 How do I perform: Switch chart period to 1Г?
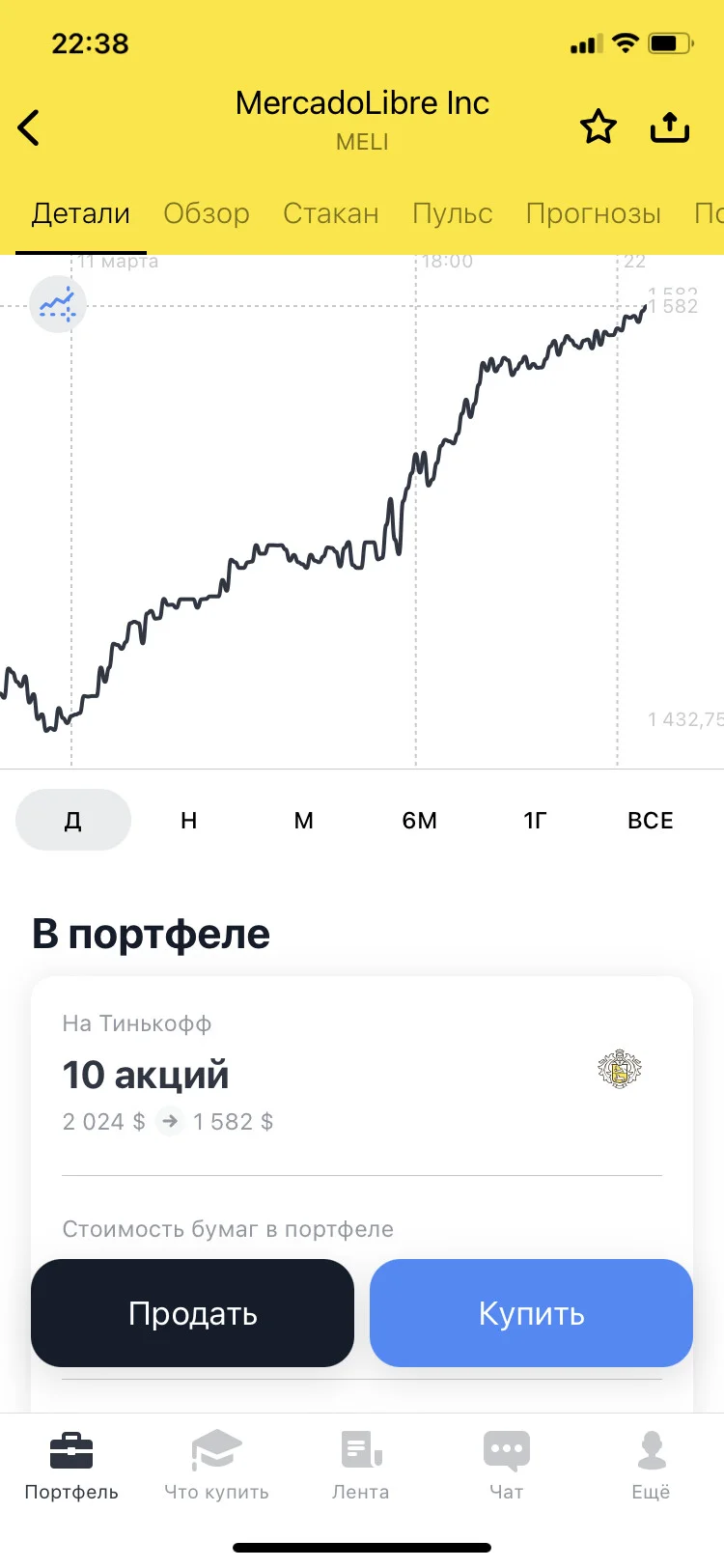coord(535,820)
